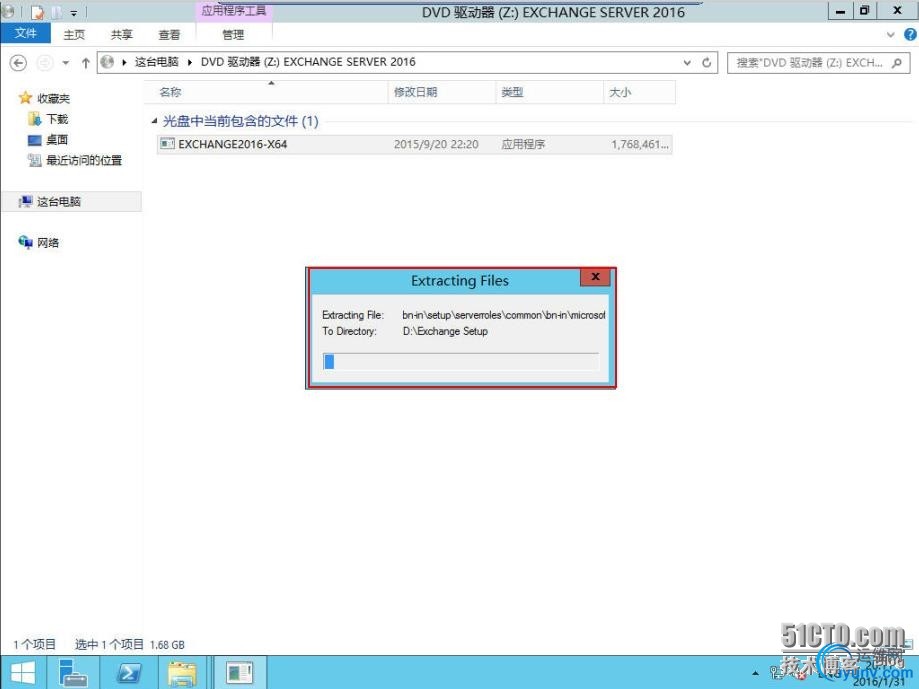This screenshot has width=919, height=689.
Task: Click the Forward navigation arrow
Action: (45, 62)
